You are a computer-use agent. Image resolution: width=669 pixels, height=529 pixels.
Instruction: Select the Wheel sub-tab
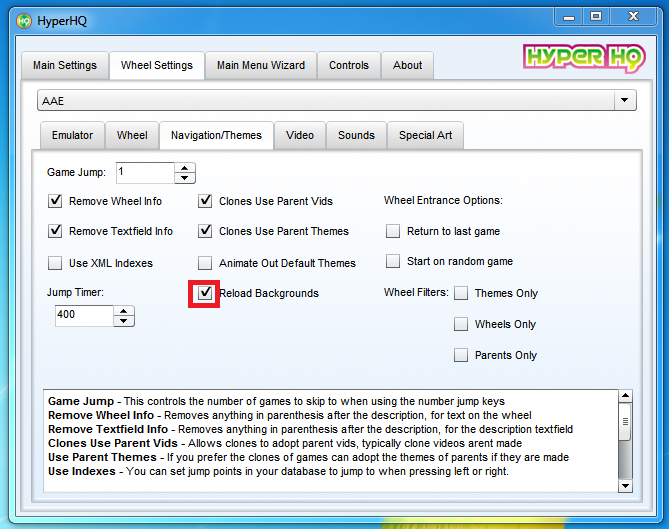coord(132,135)
